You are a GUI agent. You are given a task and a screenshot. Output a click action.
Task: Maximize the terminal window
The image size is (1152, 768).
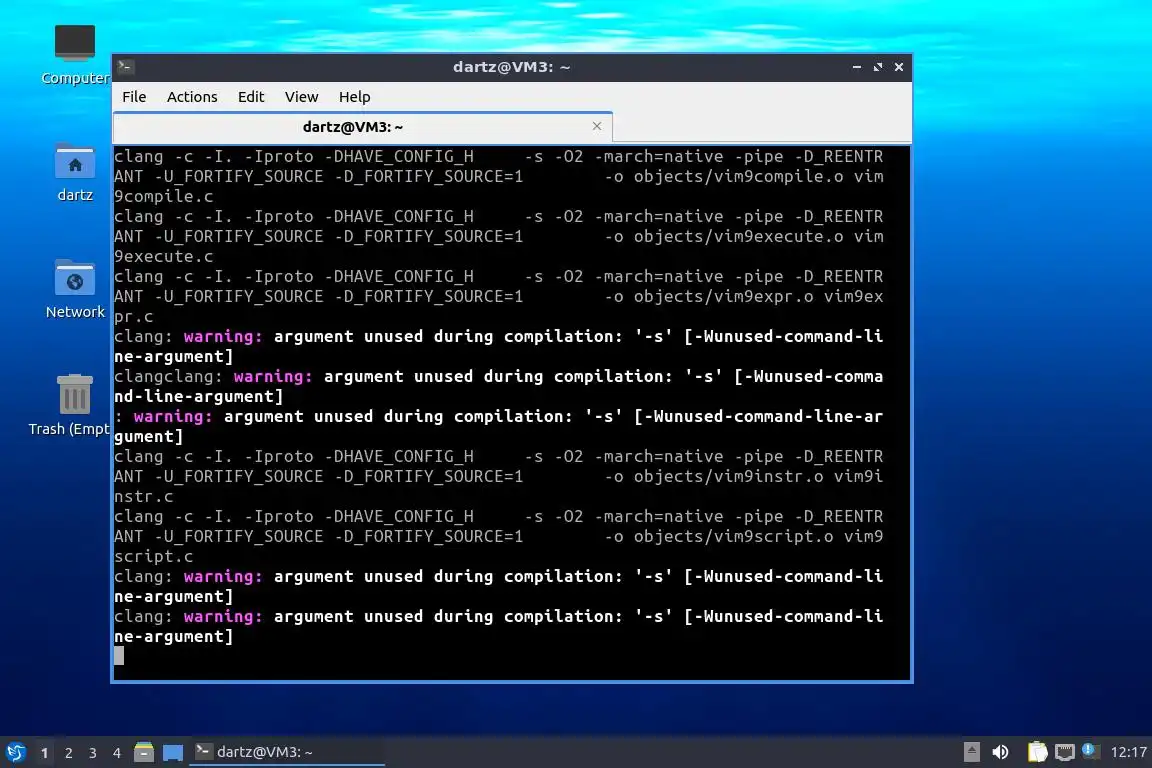pyautogui.click(x=878, y=67)
